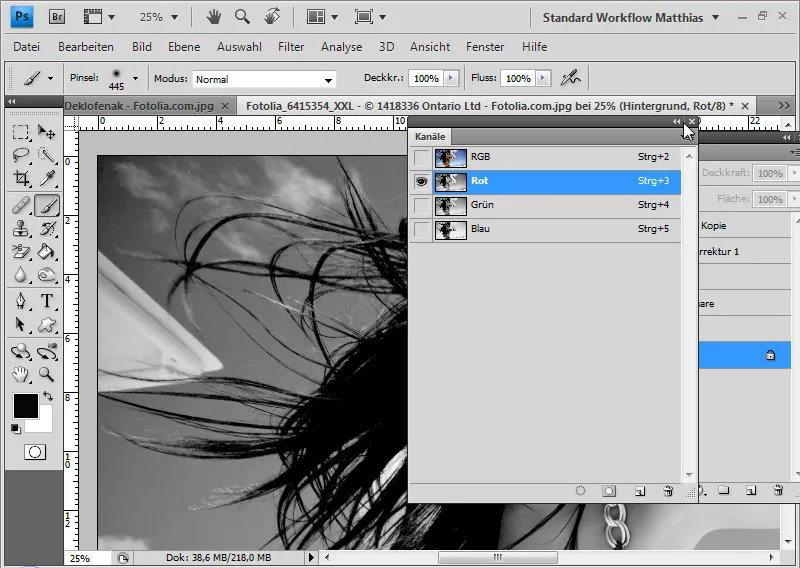Show more document tabs
This screenshot has height=568, width=800.
(784, 106)
